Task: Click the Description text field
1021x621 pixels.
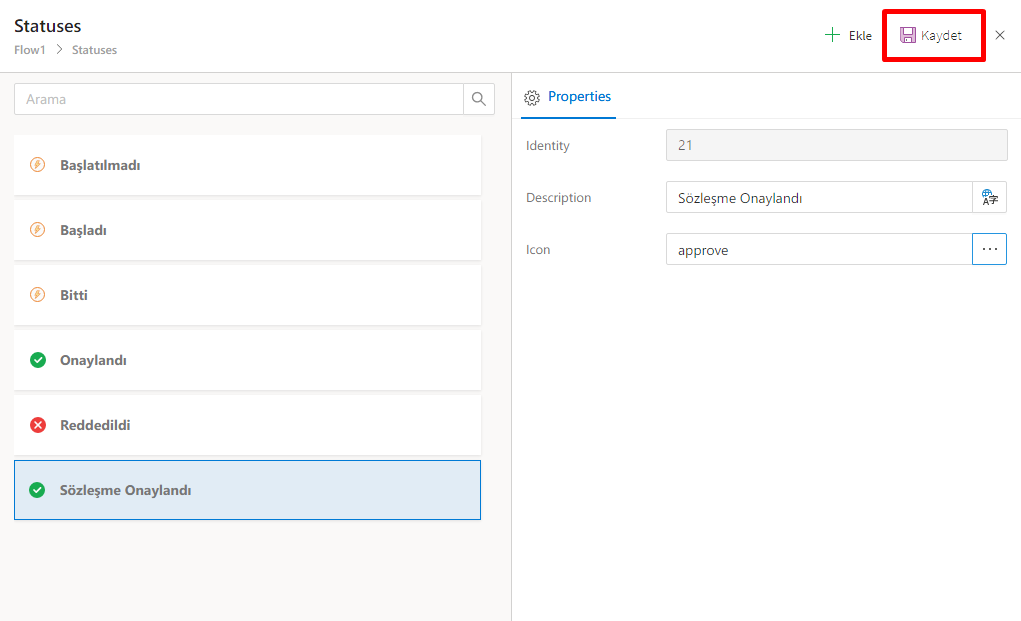Action: tap(818, 198)
